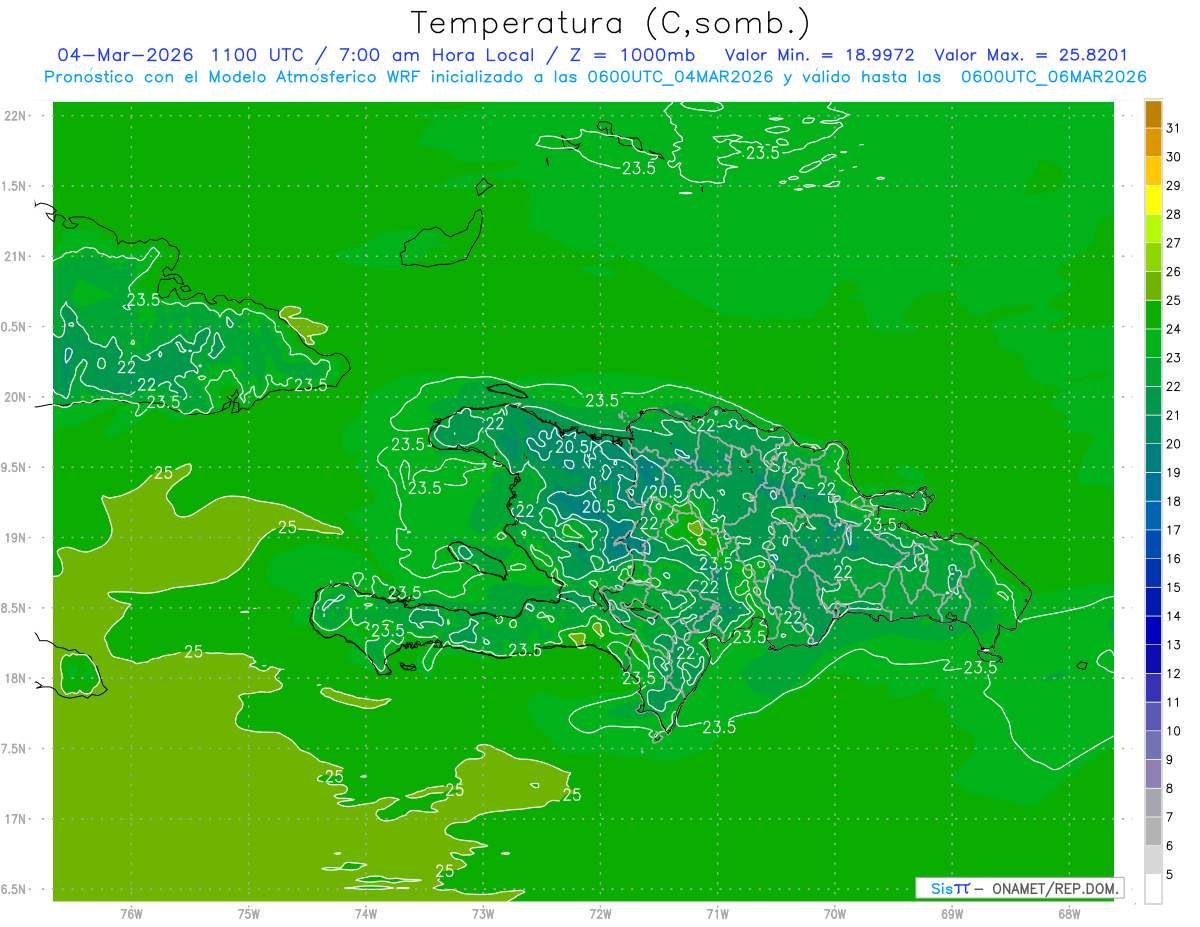The height and width of the screenshot is (927, 1200).
Task: Click the title 'Temperatura (C,somb.)'
Action: (611, 24)
